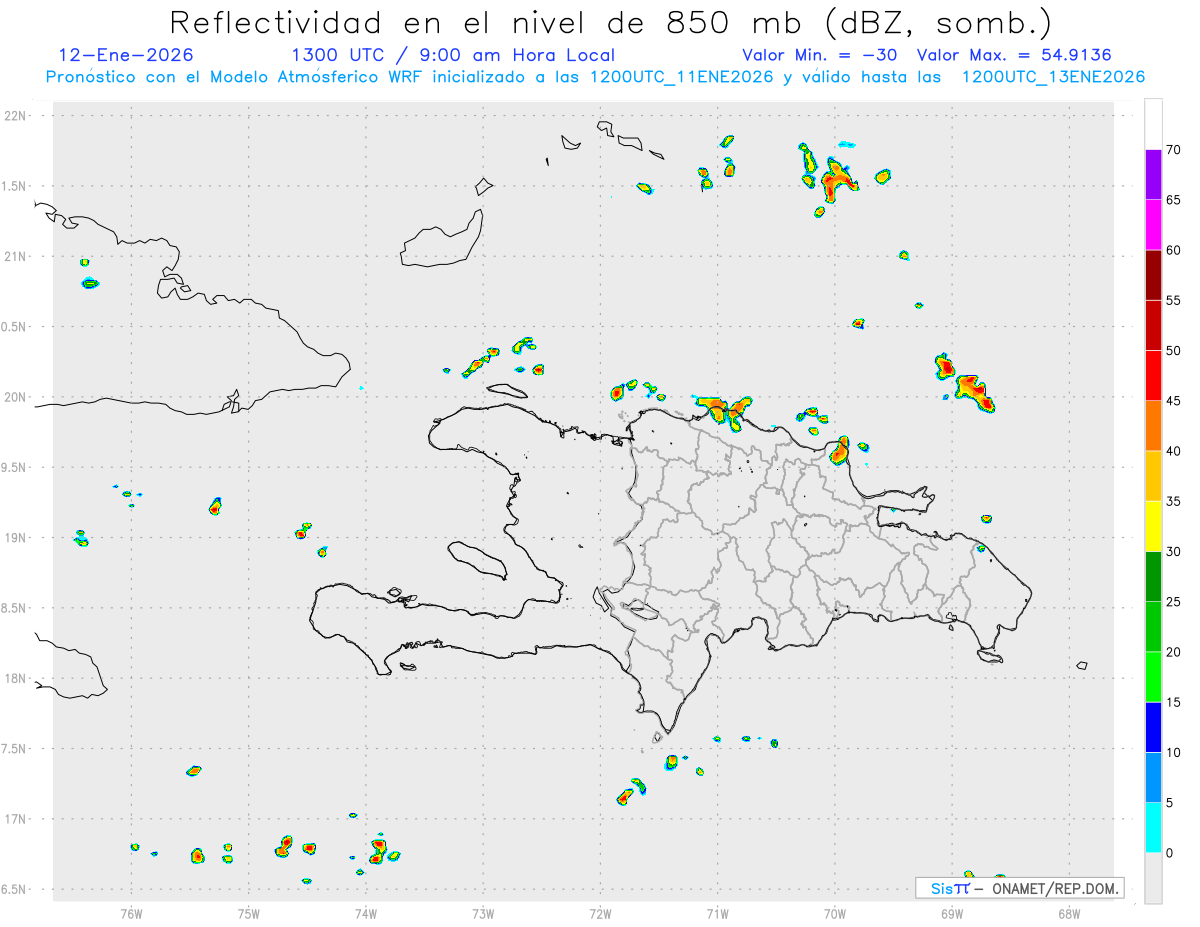
Task: Click the longitude label "69W"
Action: 952,913
